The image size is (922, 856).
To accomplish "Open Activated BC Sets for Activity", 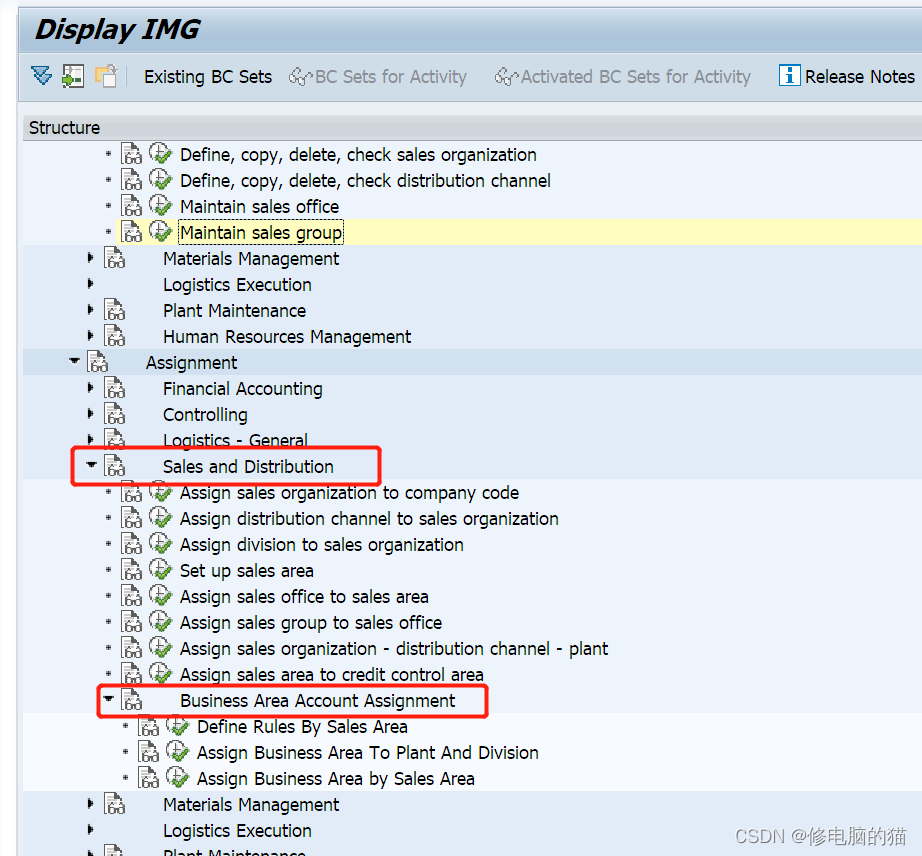I will point(623,77).
